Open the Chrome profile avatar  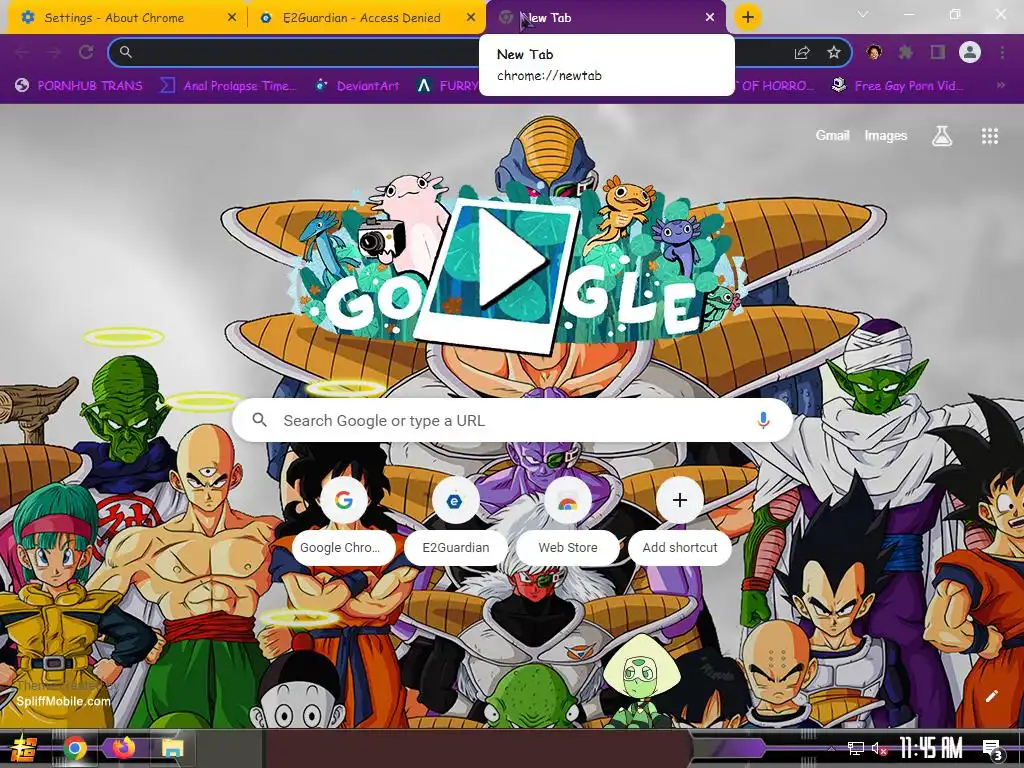pyautogui.click(x=970, y=52)
